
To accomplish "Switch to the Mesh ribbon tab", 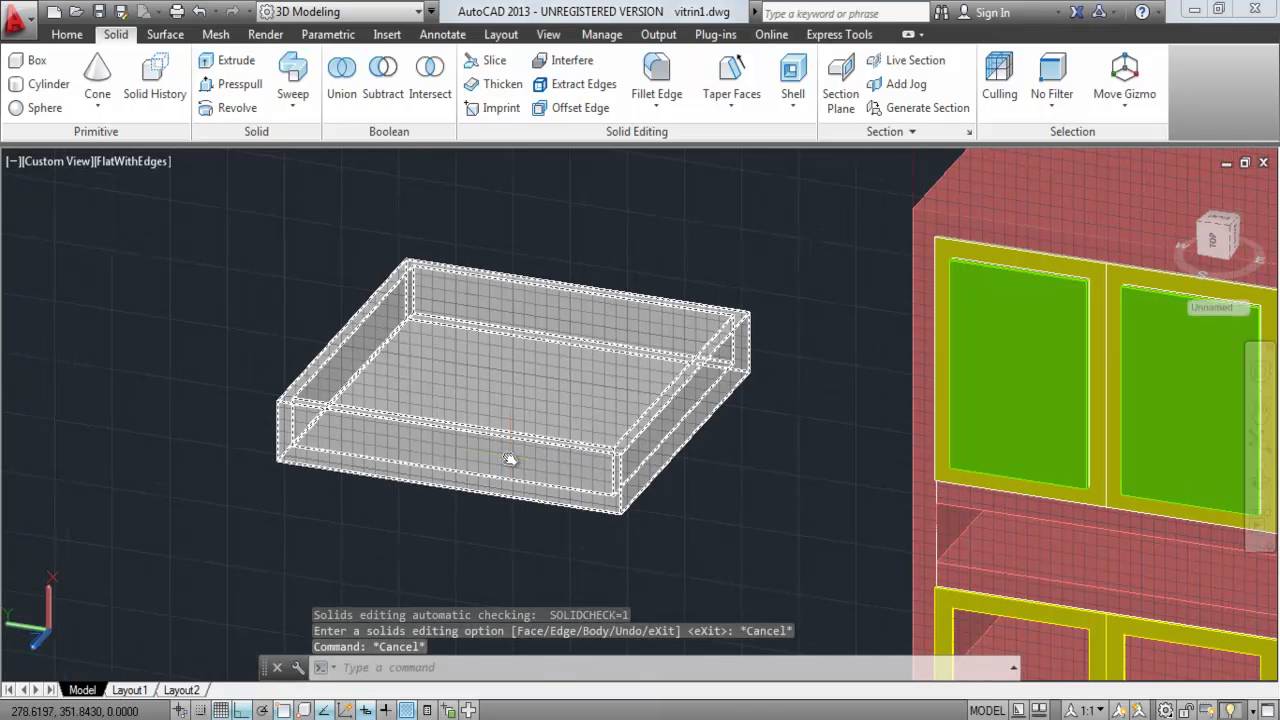I will (x=216, y=34).
